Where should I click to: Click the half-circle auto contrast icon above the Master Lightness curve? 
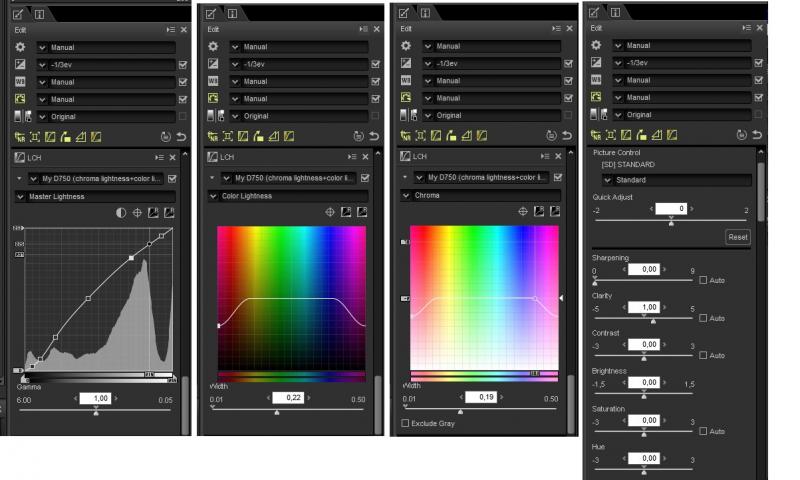pos(121,213)
